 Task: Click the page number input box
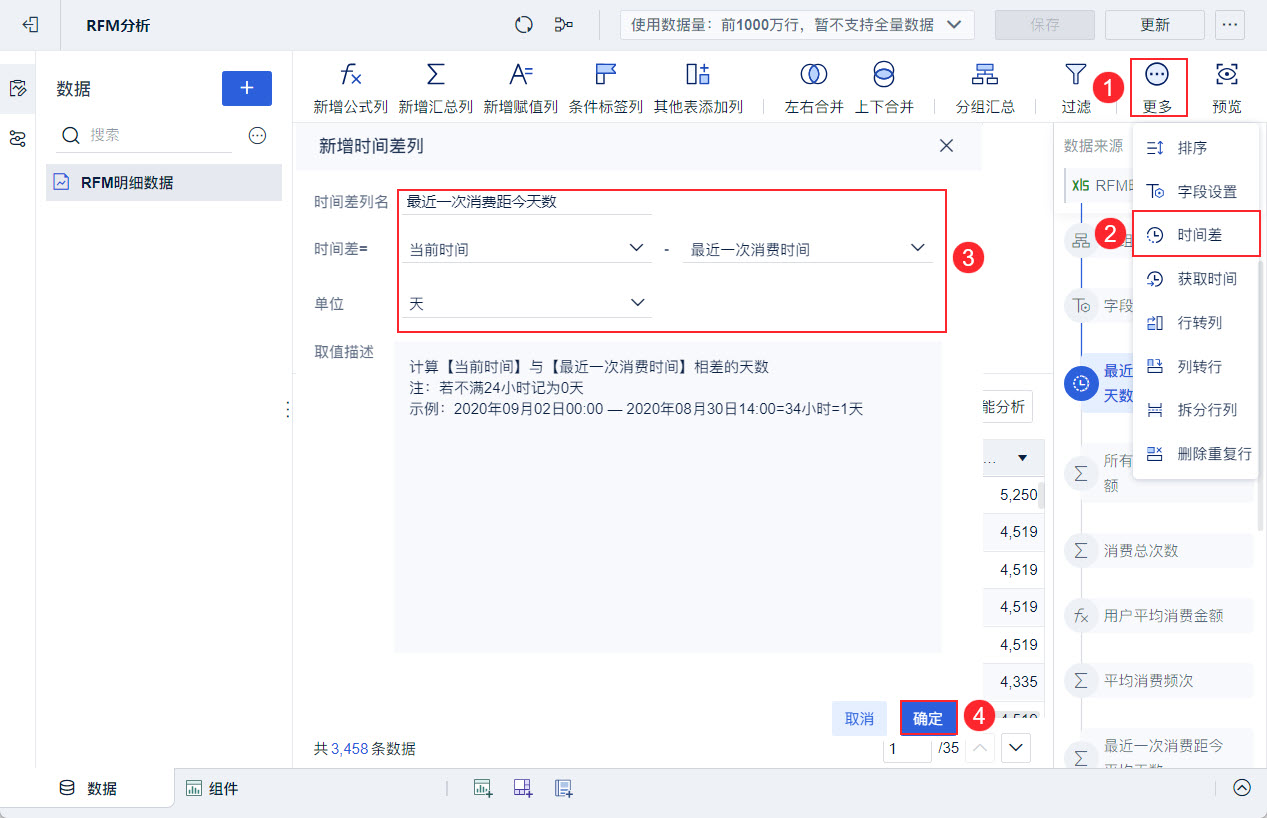pos(907,747)
